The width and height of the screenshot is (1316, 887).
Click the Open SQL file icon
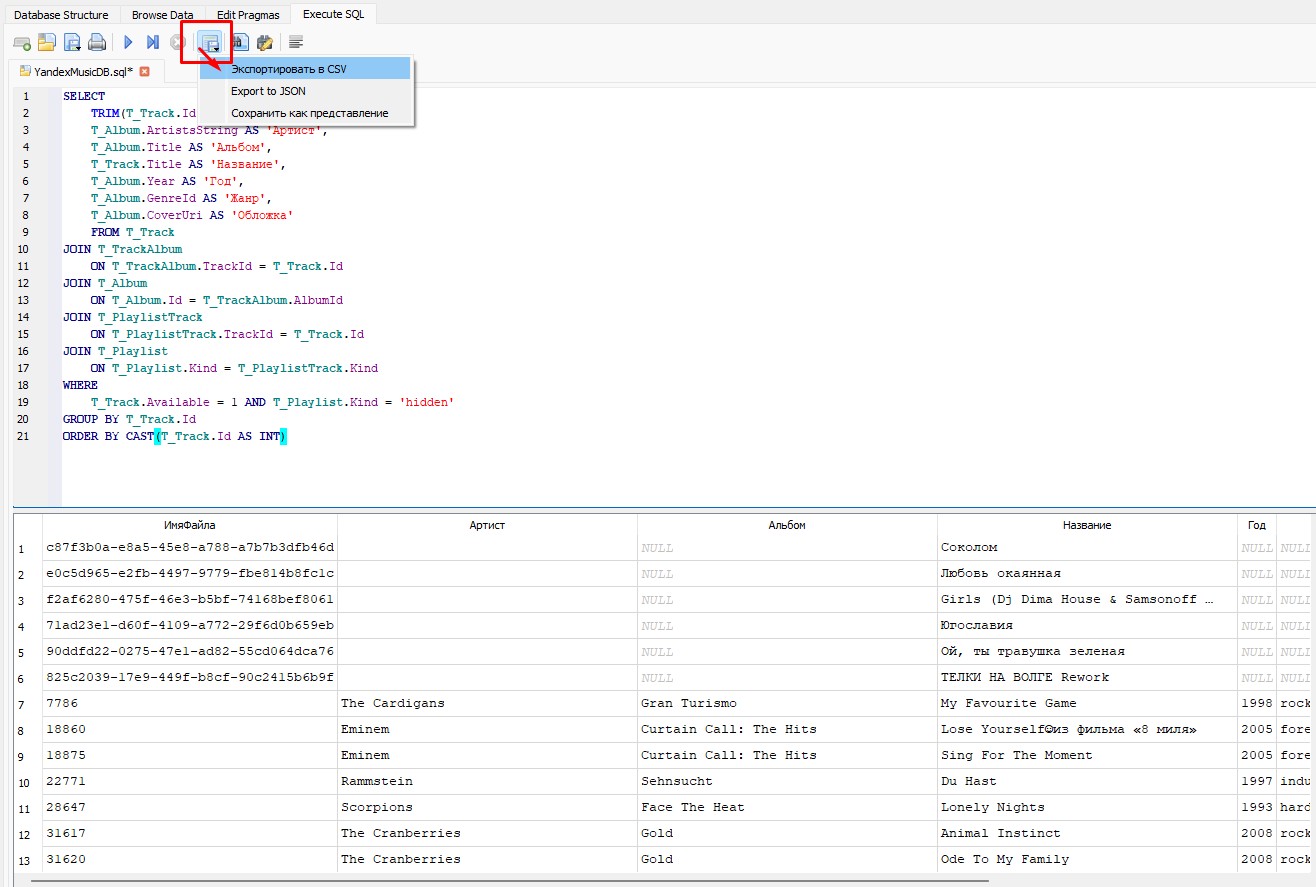point(47,42)
